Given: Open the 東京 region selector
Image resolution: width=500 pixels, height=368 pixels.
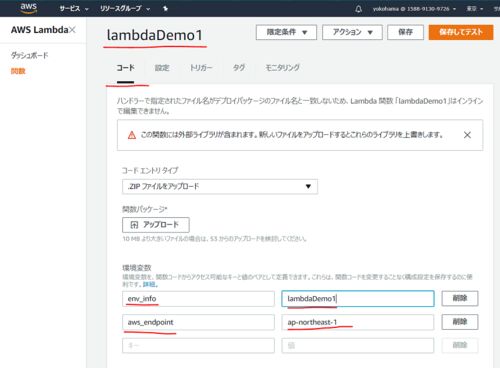Looking at the screenshot, I should (x=475, y=9).
